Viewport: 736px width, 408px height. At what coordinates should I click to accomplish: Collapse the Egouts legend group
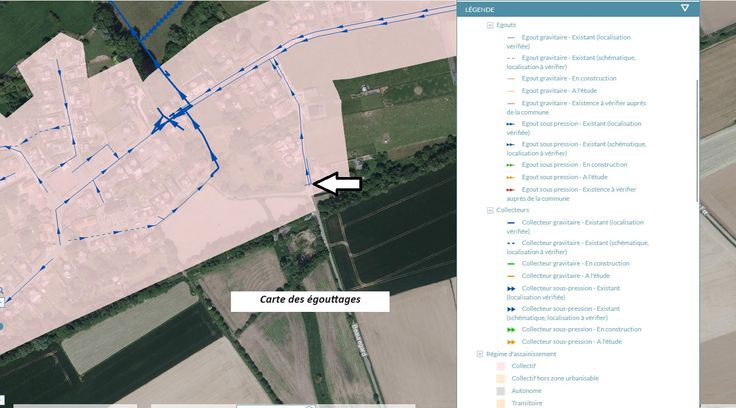click(x=490, y=25)
